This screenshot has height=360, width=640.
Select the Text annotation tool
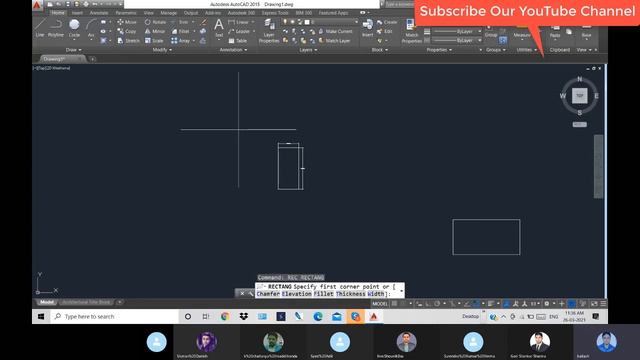tap(219, 28)
